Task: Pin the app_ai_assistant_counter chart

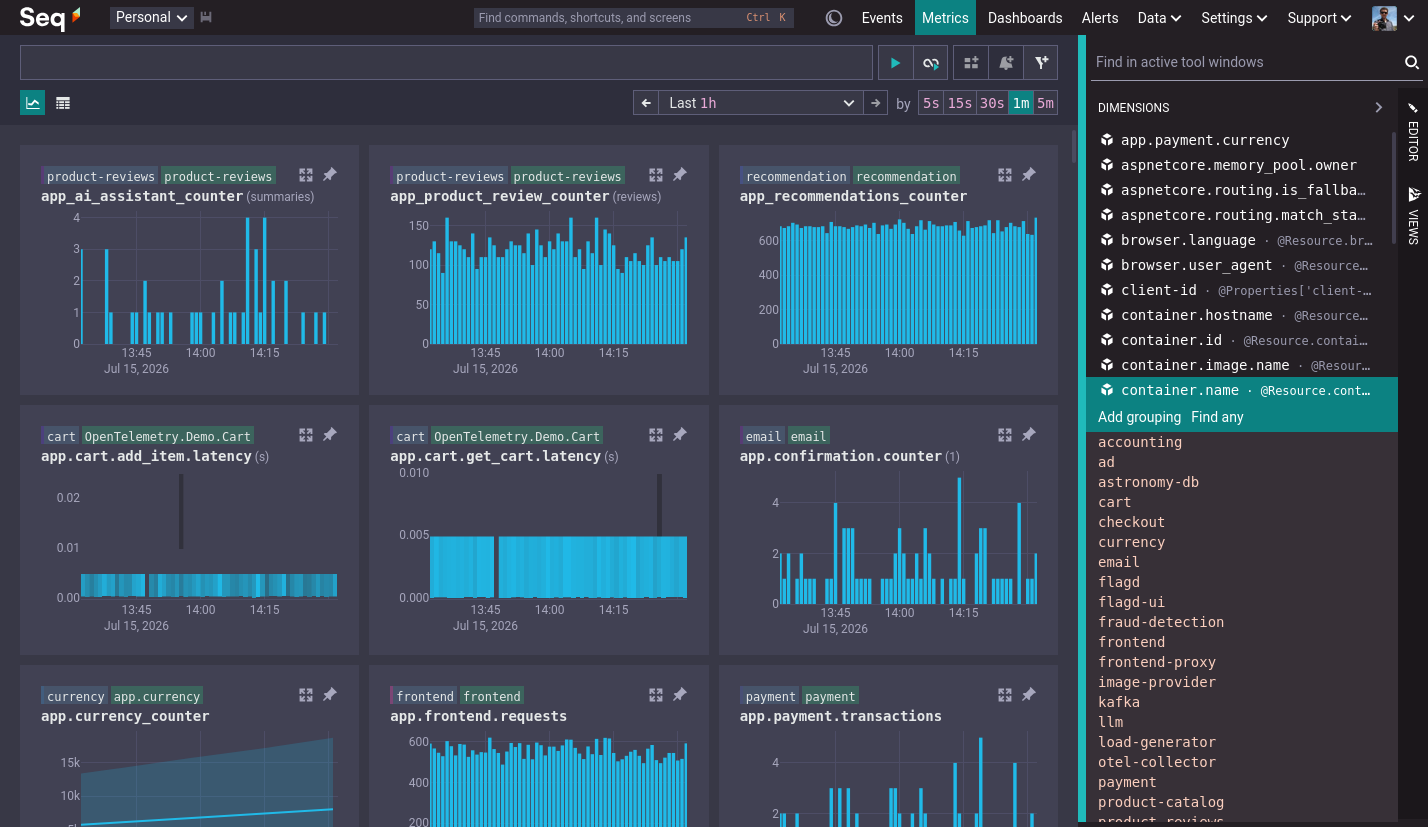Action: point(330,175)
